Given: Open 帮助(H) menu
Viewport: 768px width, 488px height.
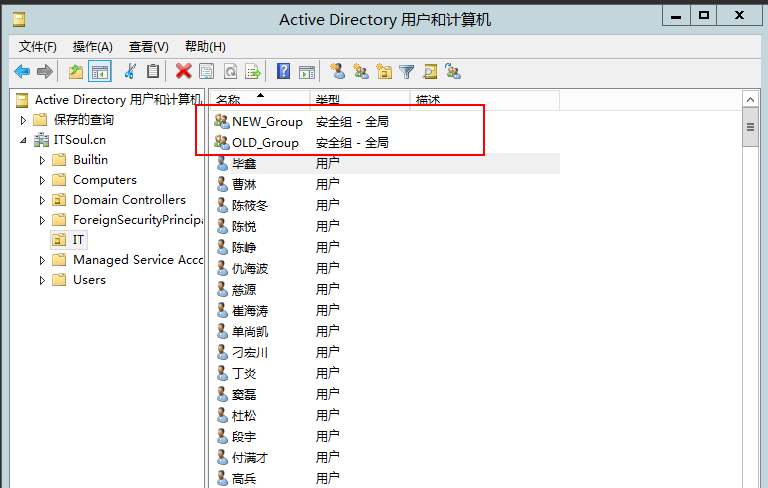Looking at the screenshot, I should [205, 47].
